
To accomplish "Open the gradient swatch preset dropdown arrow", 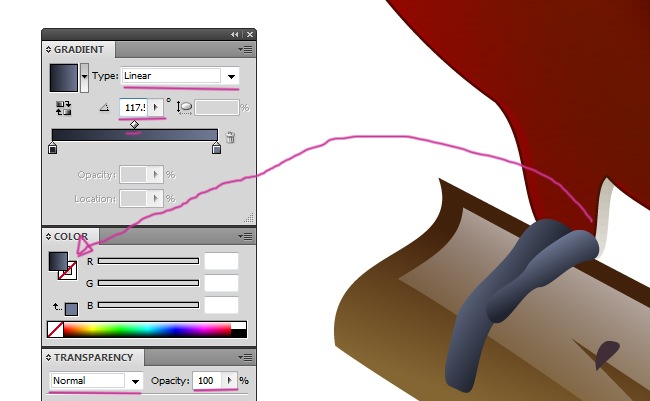I will coord(84,76).
